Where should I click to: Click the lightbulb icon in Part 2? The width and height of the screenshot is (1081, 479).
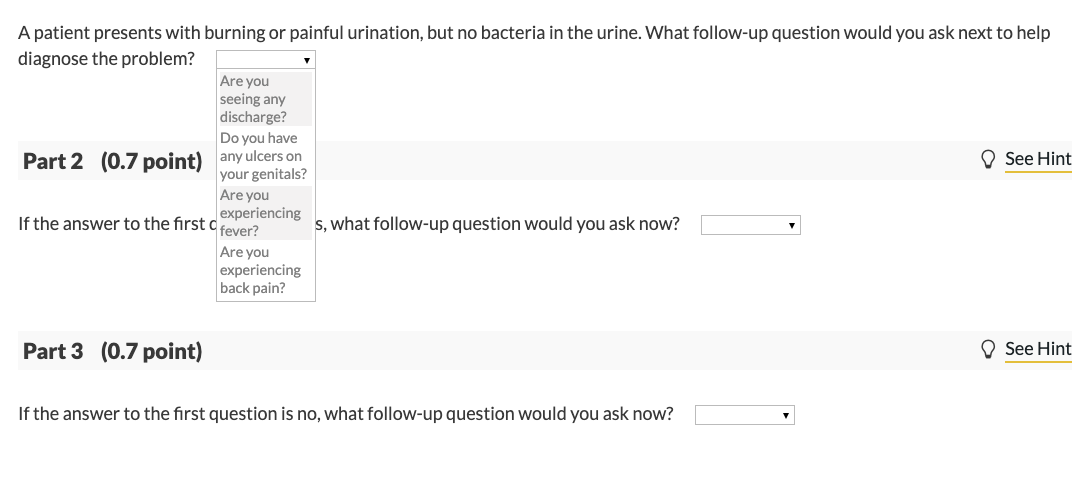[988, 159]
